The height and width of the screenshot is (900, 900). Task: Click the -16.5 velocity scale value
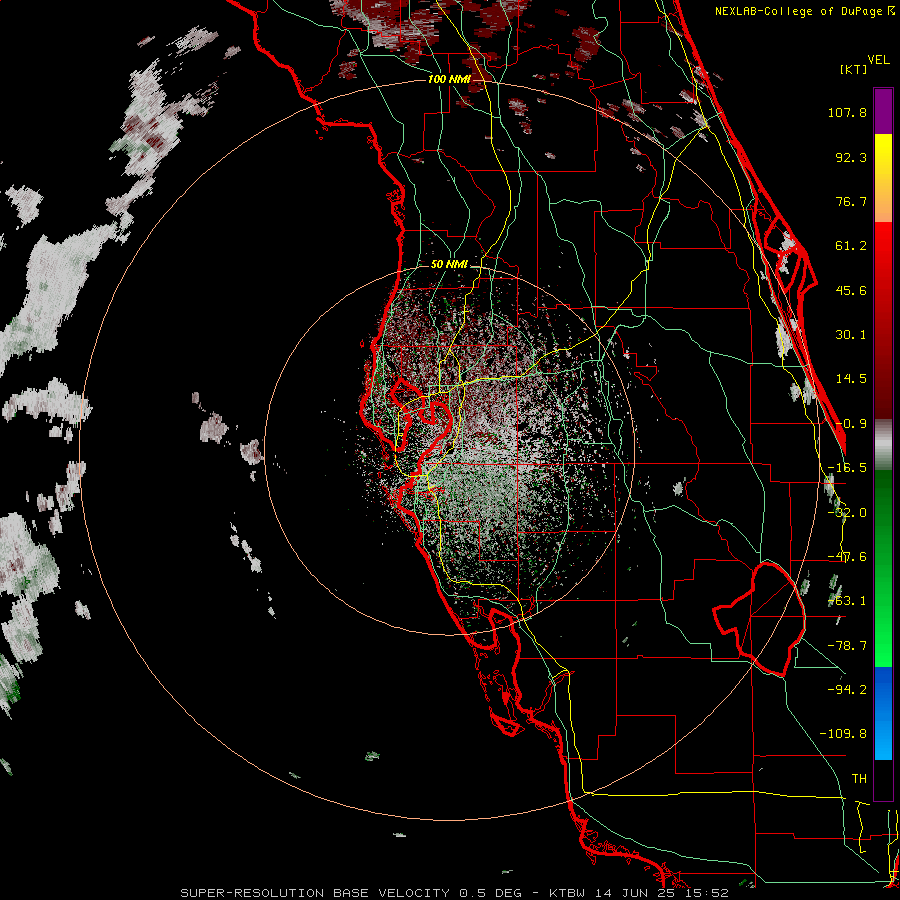[x=847, y=468]
